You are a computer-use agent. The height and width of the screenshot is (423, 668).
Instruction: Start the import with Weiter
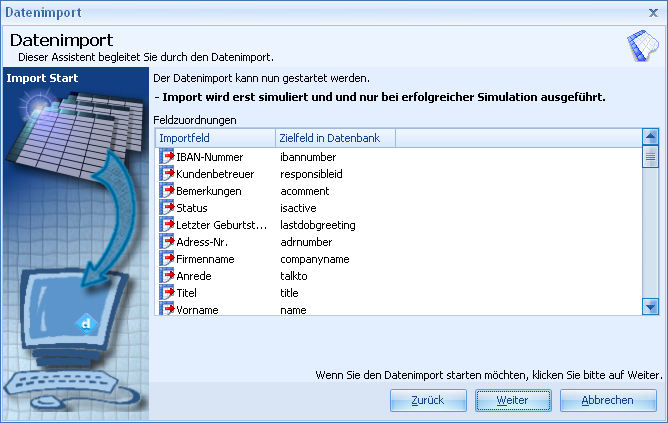pos(513,400)
